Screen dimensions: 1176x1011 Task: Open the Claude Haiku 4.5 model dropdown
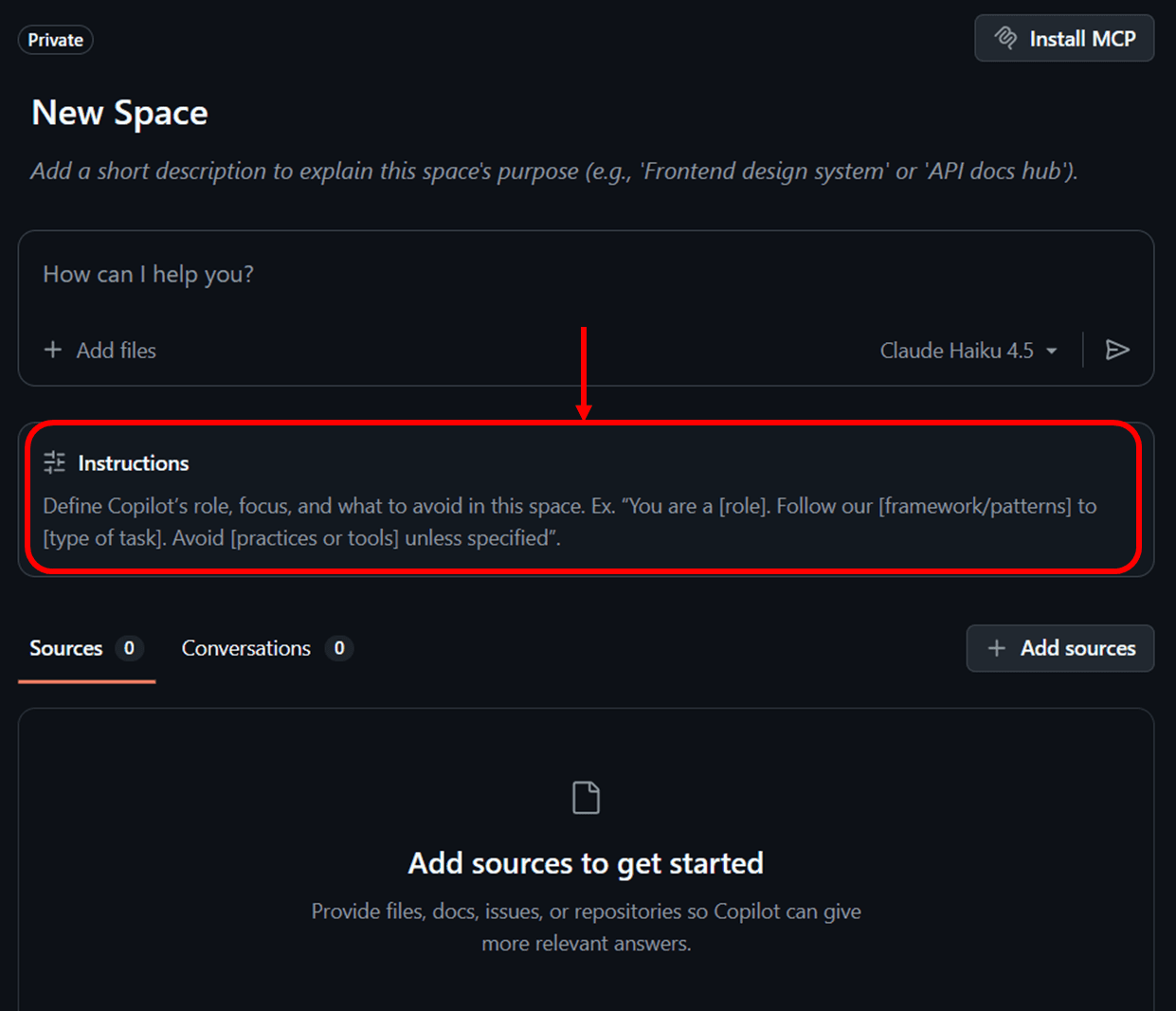(x=957, y=351)
